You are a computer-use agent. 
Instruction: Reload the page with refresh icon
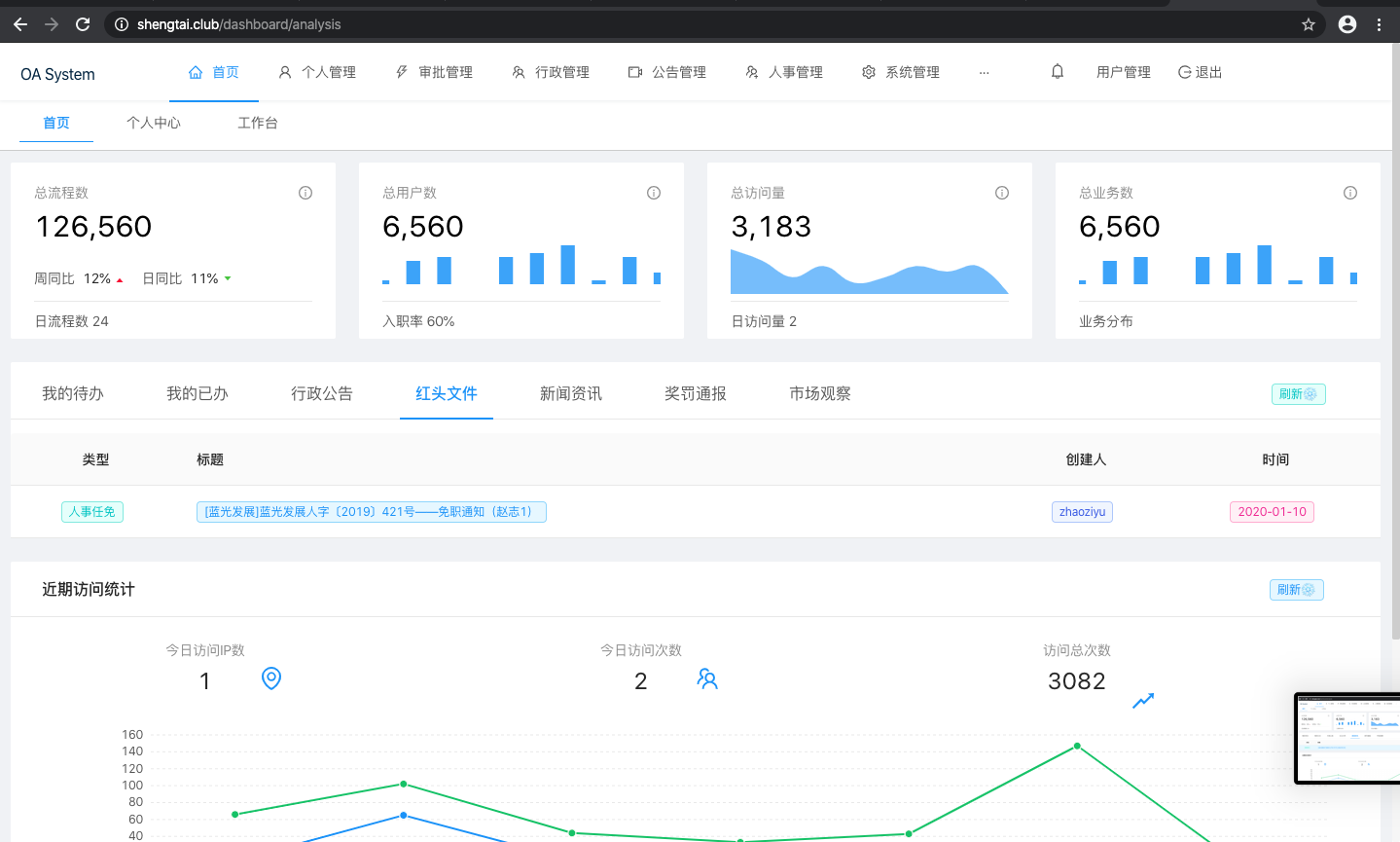click(83, 24)
